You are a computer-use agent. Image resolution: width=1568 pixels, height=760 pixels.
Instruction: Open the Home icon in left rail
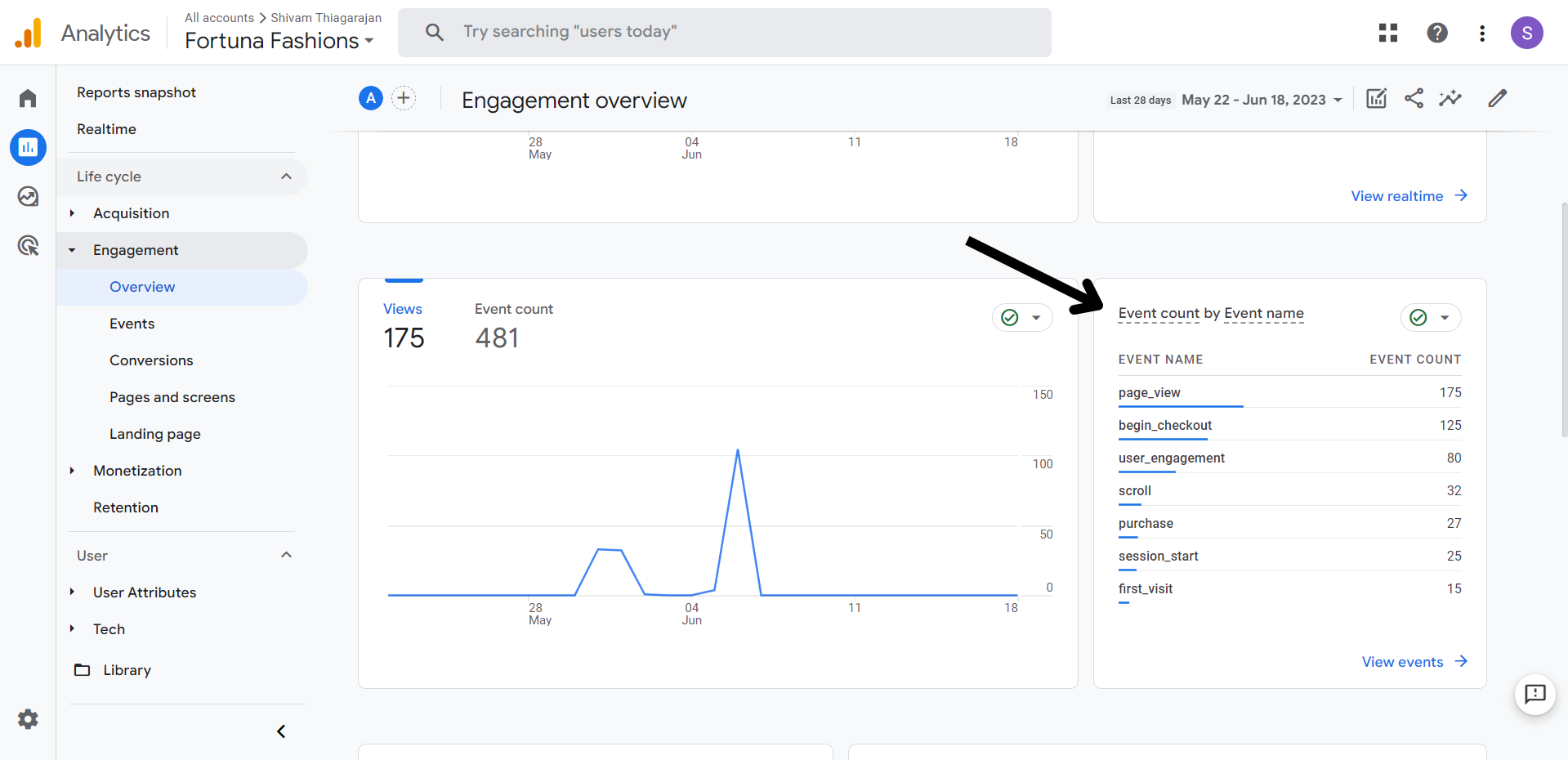28,98
